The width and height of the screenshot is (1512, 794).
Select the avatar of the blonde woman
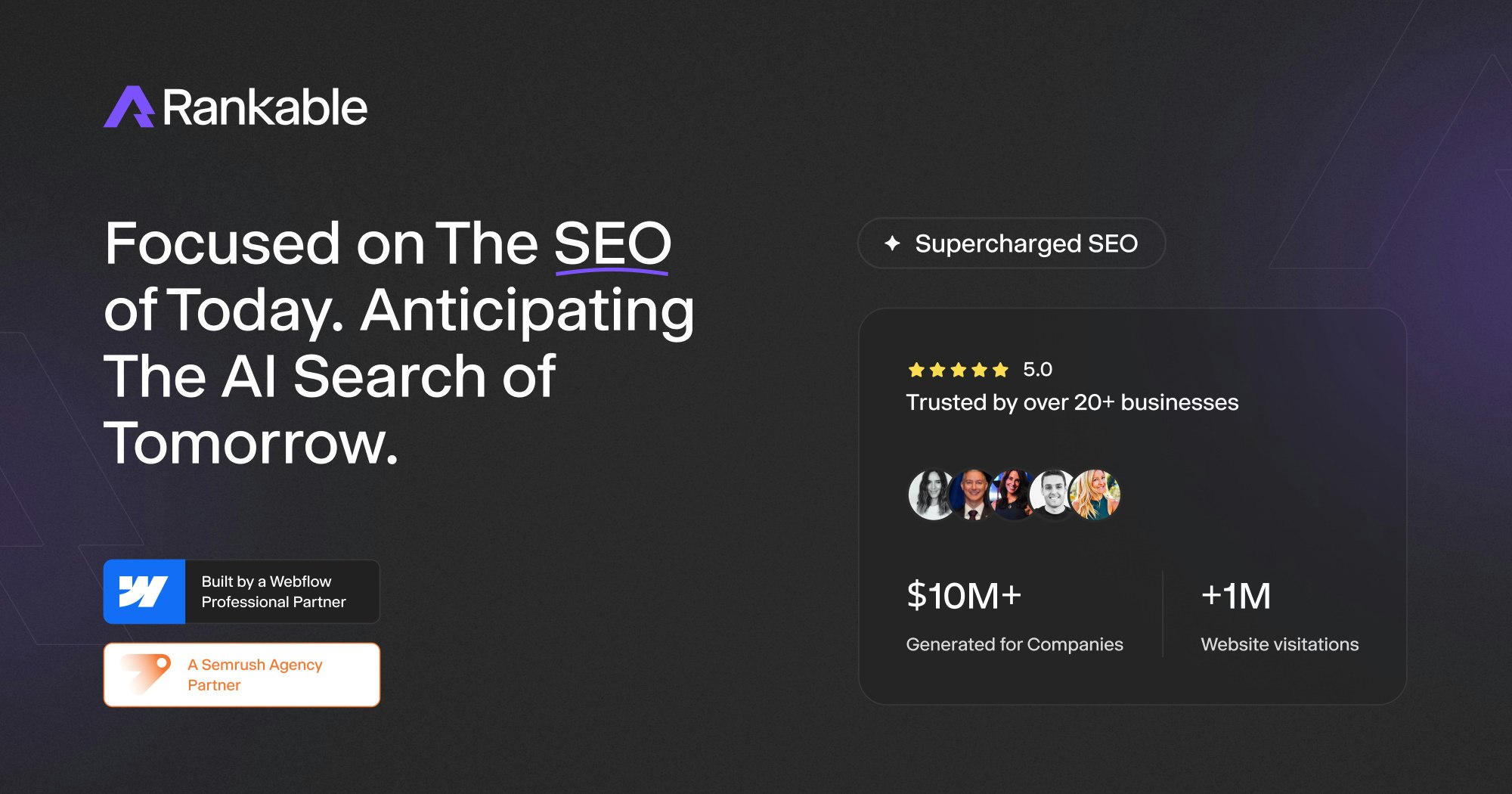[1096, 495]
